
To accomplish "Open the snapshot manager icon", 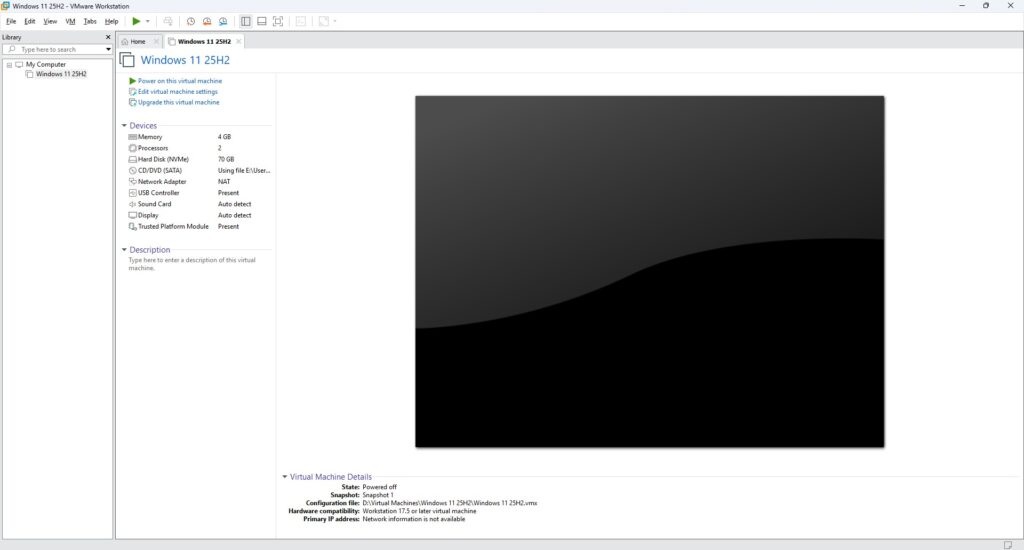I will 223,21.
